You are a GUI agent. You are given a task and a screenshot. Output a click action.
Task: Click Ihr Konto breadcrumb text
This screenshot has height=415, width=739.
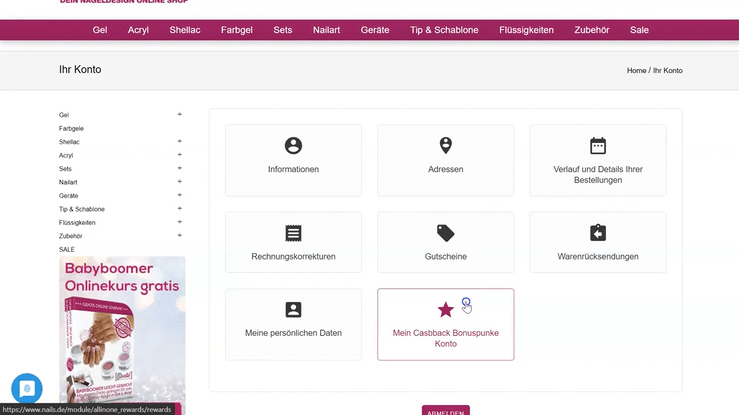(x=667, y=70)
